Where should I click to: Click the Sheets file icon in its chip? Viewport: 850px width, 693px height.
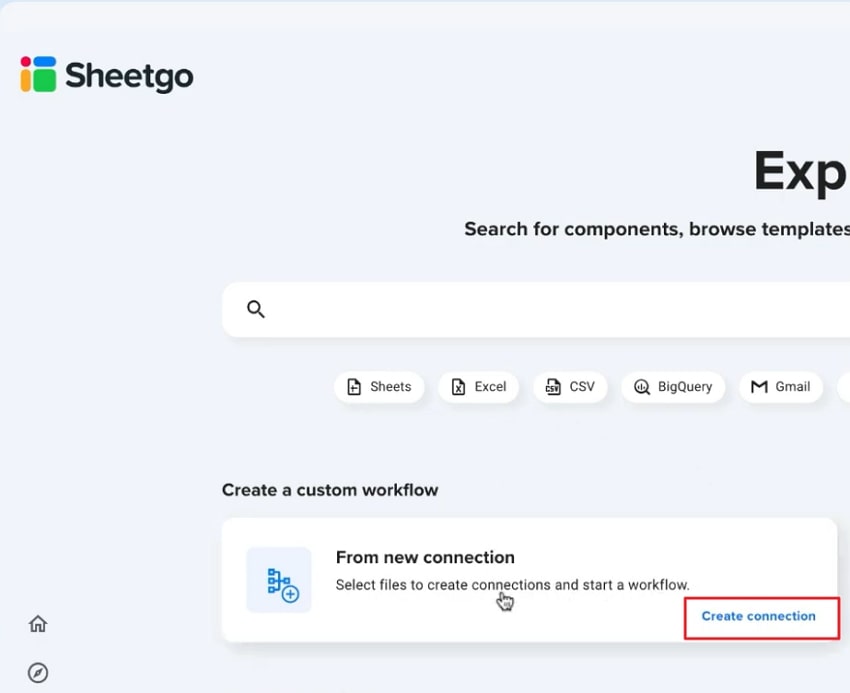click(354, 386)
